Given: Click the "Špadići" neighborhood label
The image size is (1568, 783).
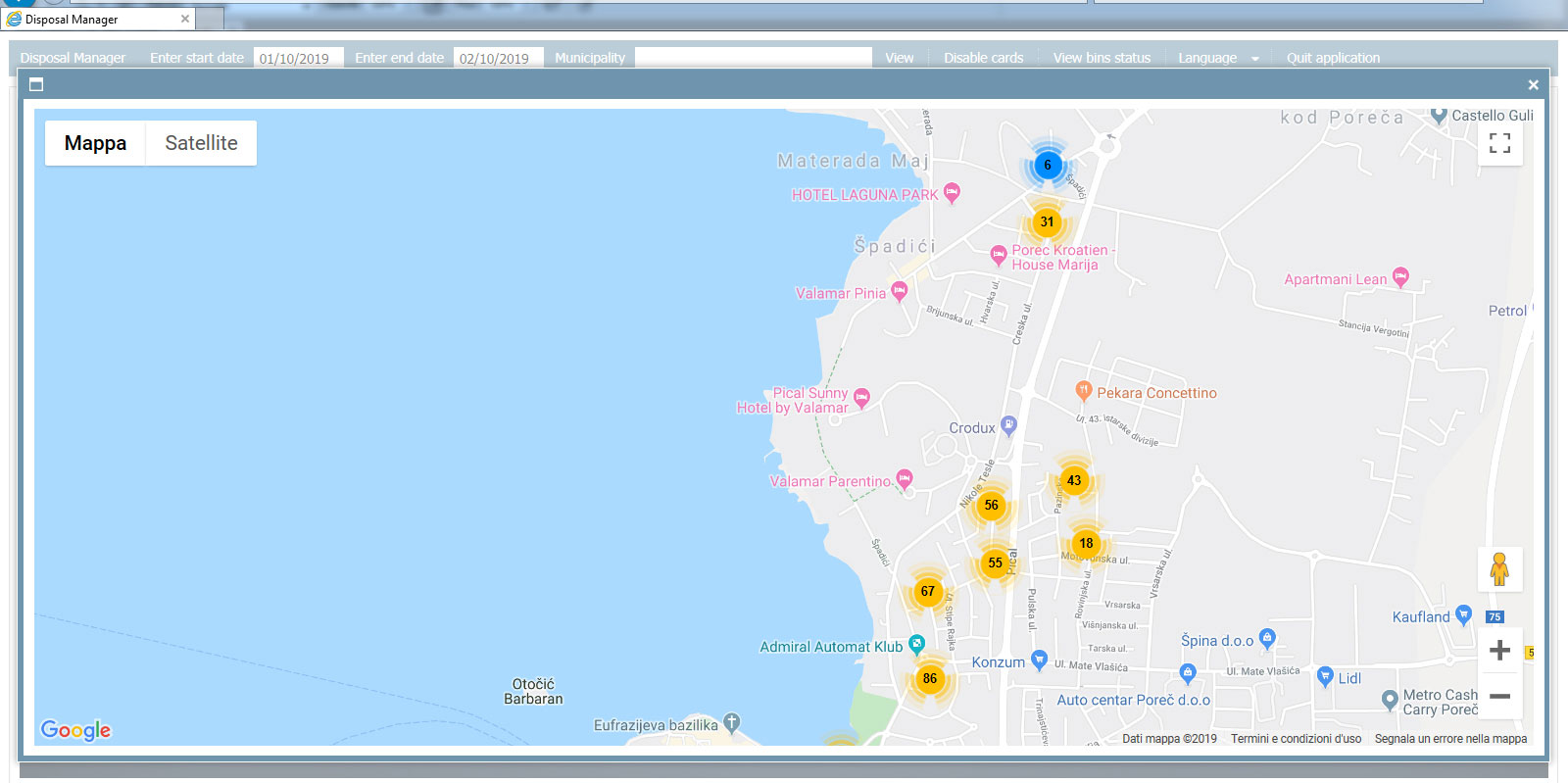Looking at the screenshot, I should pyautogui.click(x=895, y=246).
